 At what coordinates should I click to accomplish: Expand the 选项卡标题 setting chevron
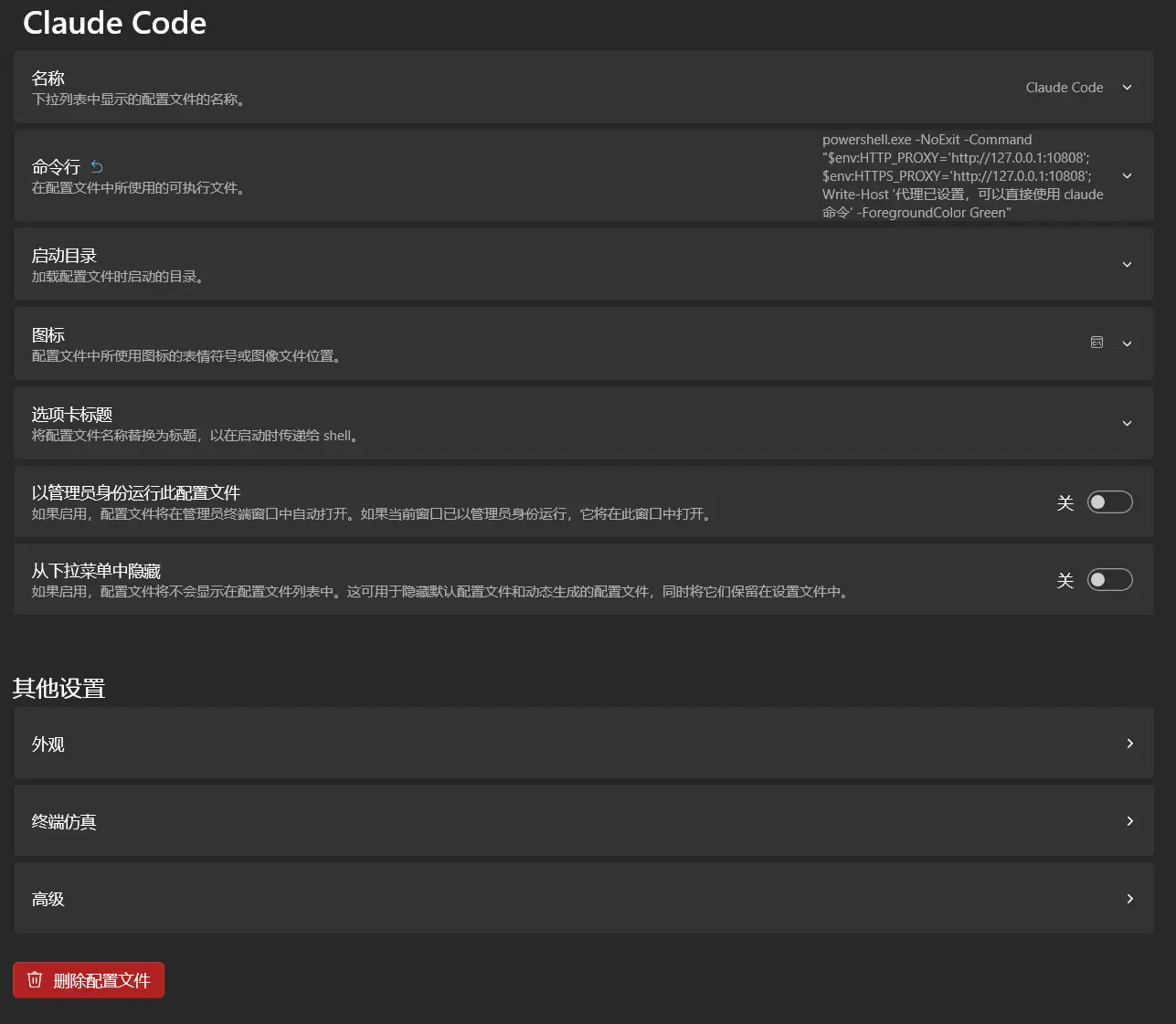[1127, 424]
